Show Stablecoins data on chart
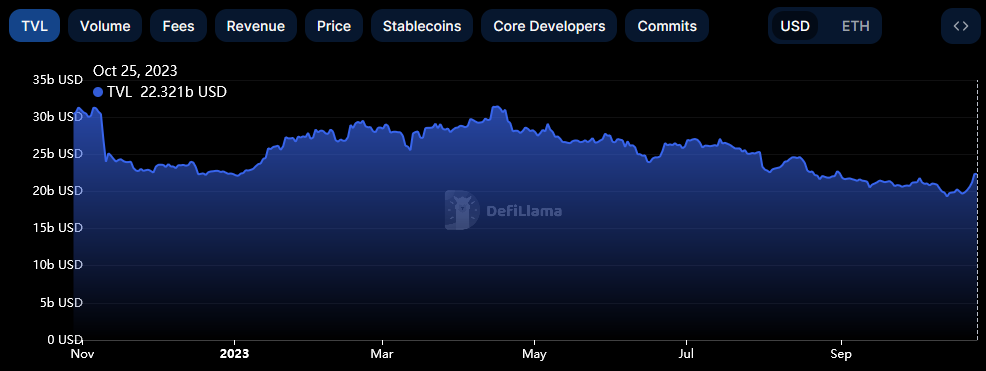The width and height of the screenshot is (986, 371). (x=422, y=26)
